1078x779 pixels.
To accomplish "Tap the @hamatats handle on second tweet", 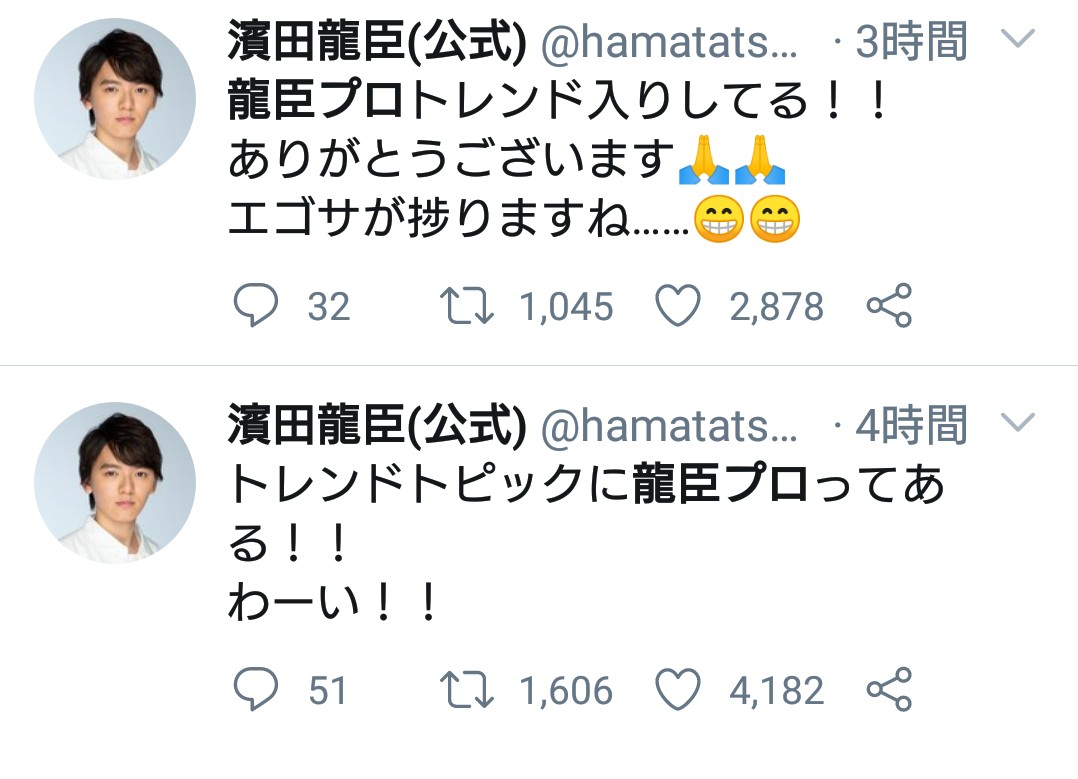I will (668, 427).
